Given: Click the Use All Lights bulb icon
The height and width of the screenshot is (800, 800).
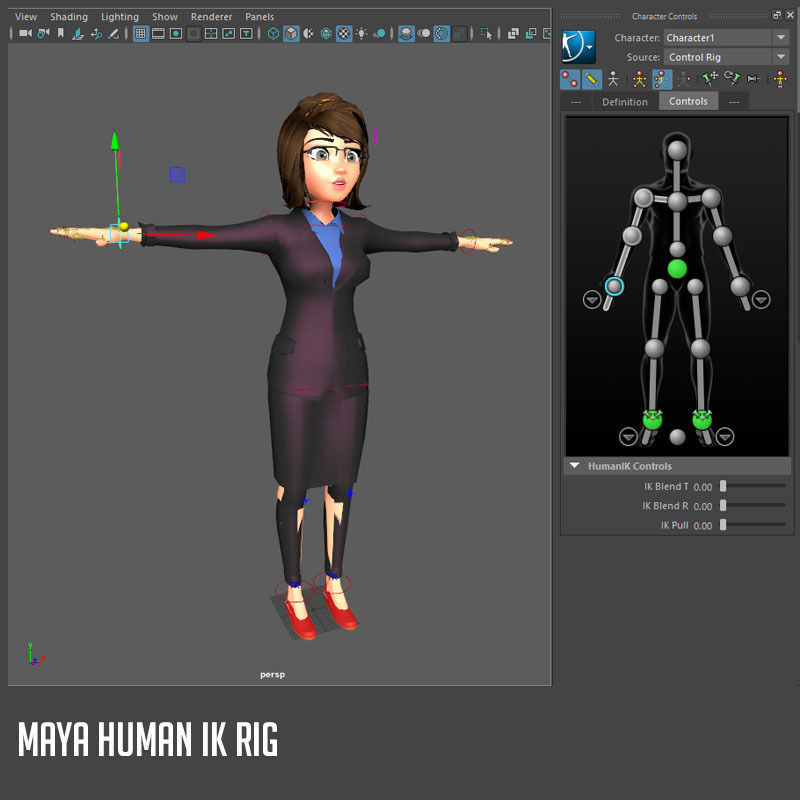Looking at the screenshot, I should tap(362, 34).
